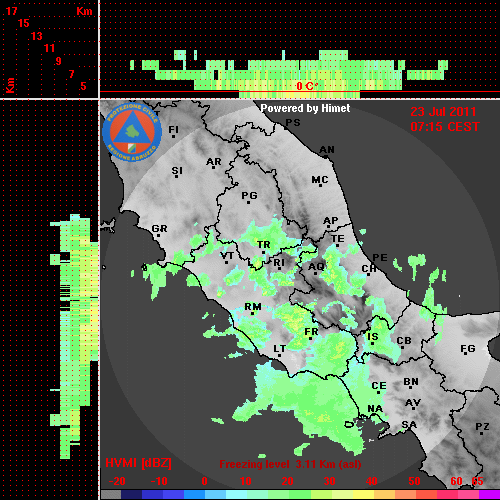Screen dimensions: 500x500
Task: Select the FI city marker
Action: [x=173, y=136]
